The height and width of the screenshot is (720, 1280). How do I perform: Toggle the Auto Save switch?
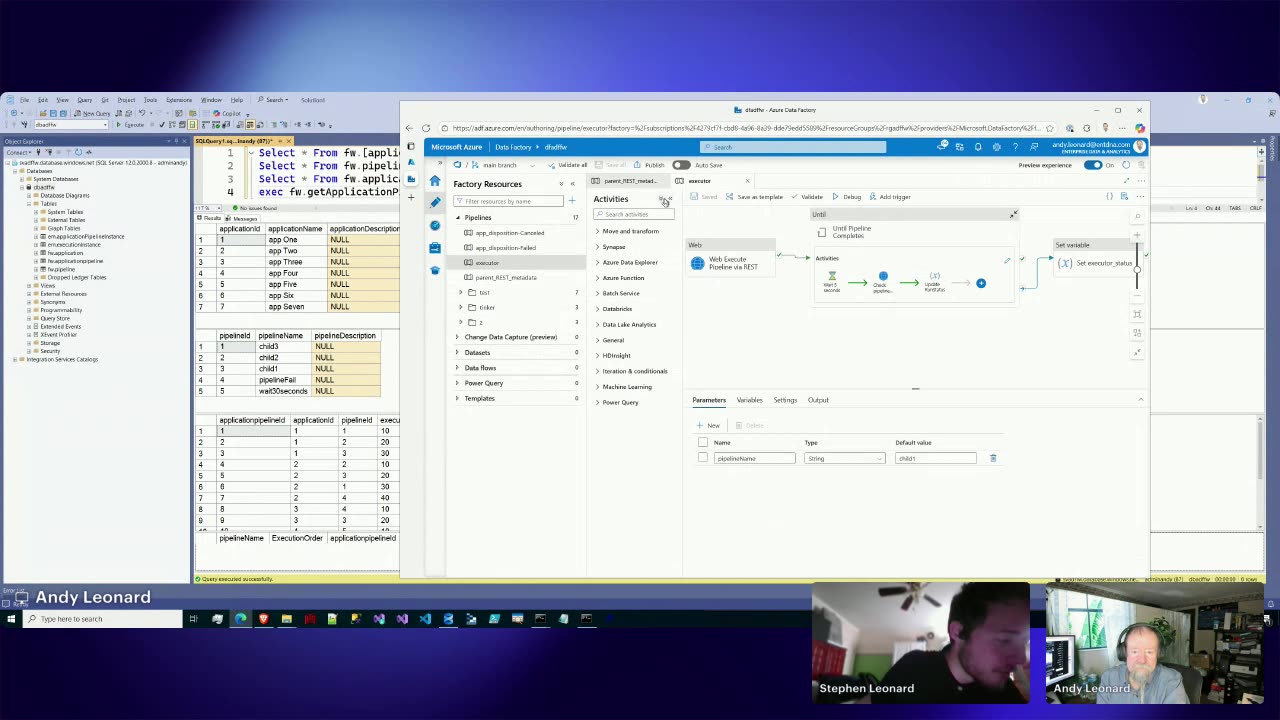[681, 165]
